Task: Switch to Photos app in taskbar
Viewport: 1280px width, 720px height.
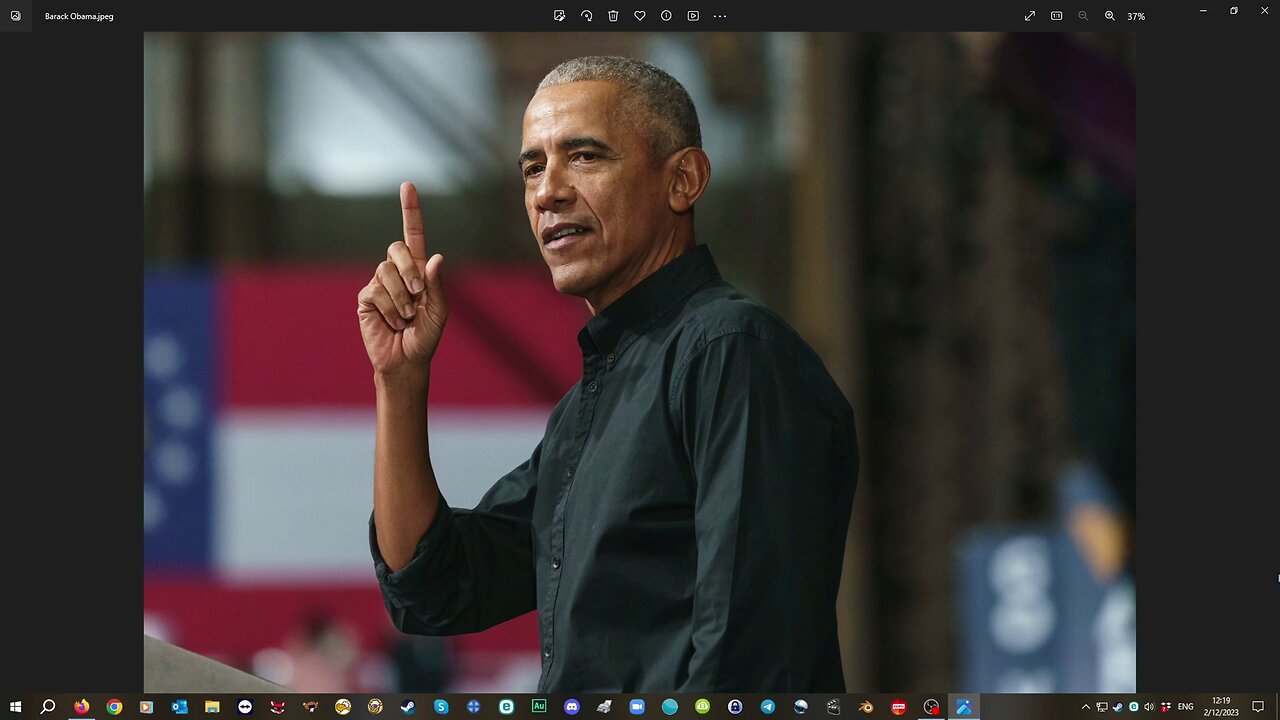Action: click(964, 707)
